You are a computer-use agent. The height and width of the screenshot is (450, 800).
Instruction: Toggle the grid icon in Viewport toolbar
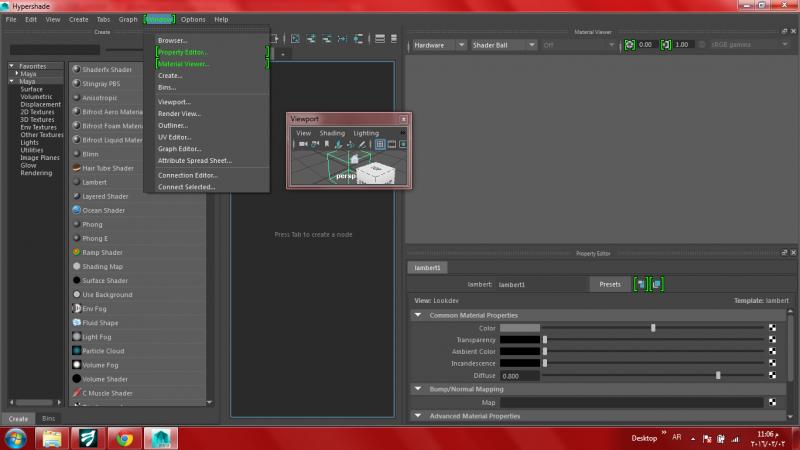point(380,144)
